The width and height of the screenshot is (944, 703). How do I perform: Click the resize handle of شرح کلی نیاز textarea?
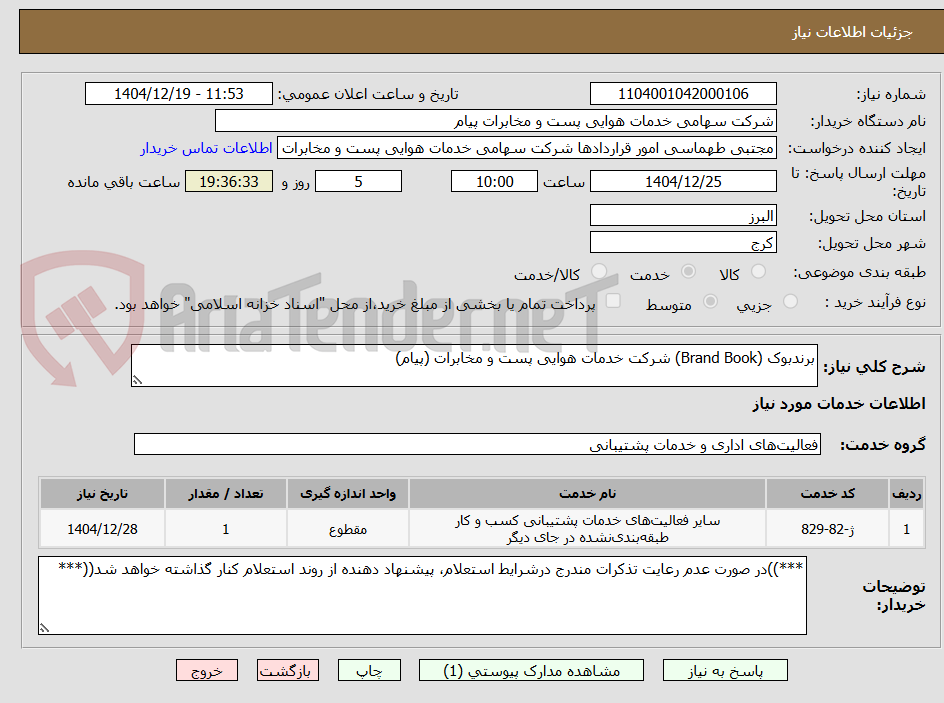pos(137,380)
